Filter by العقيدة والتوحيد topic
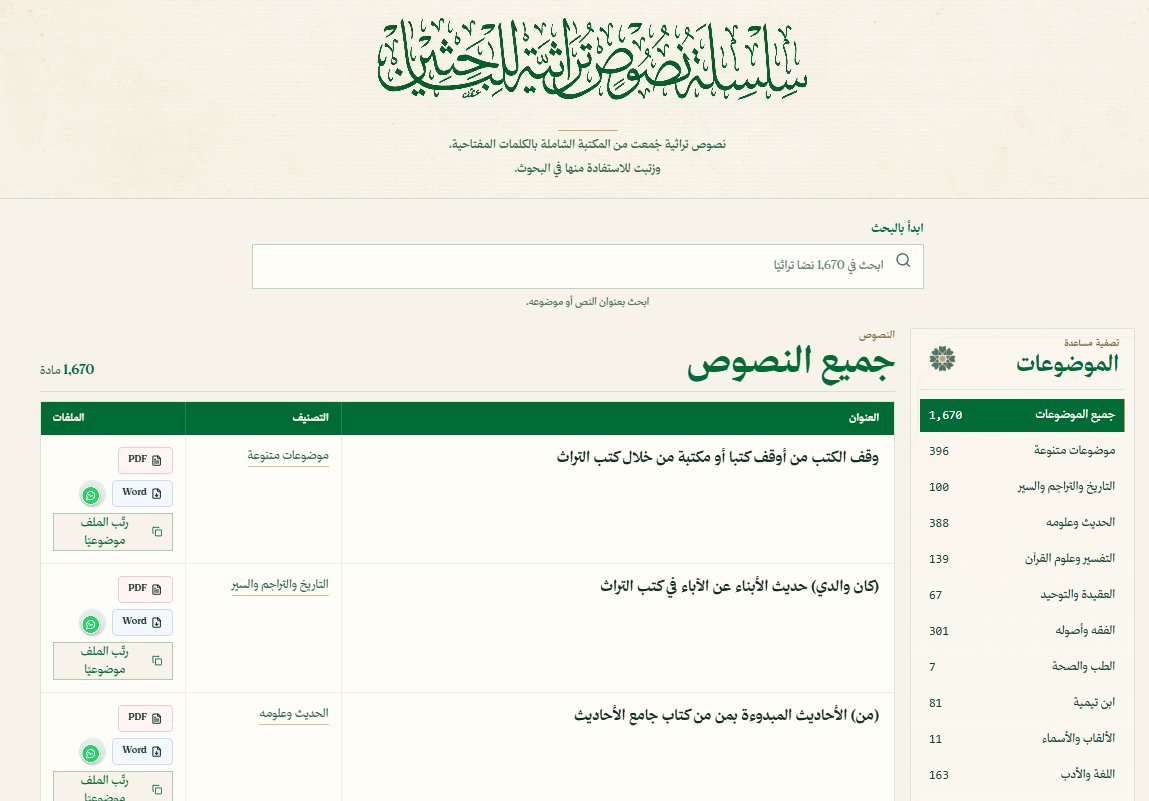The height and width of the screenshot is (801, 1149). pyautogui.click(x=1021, y=594)
